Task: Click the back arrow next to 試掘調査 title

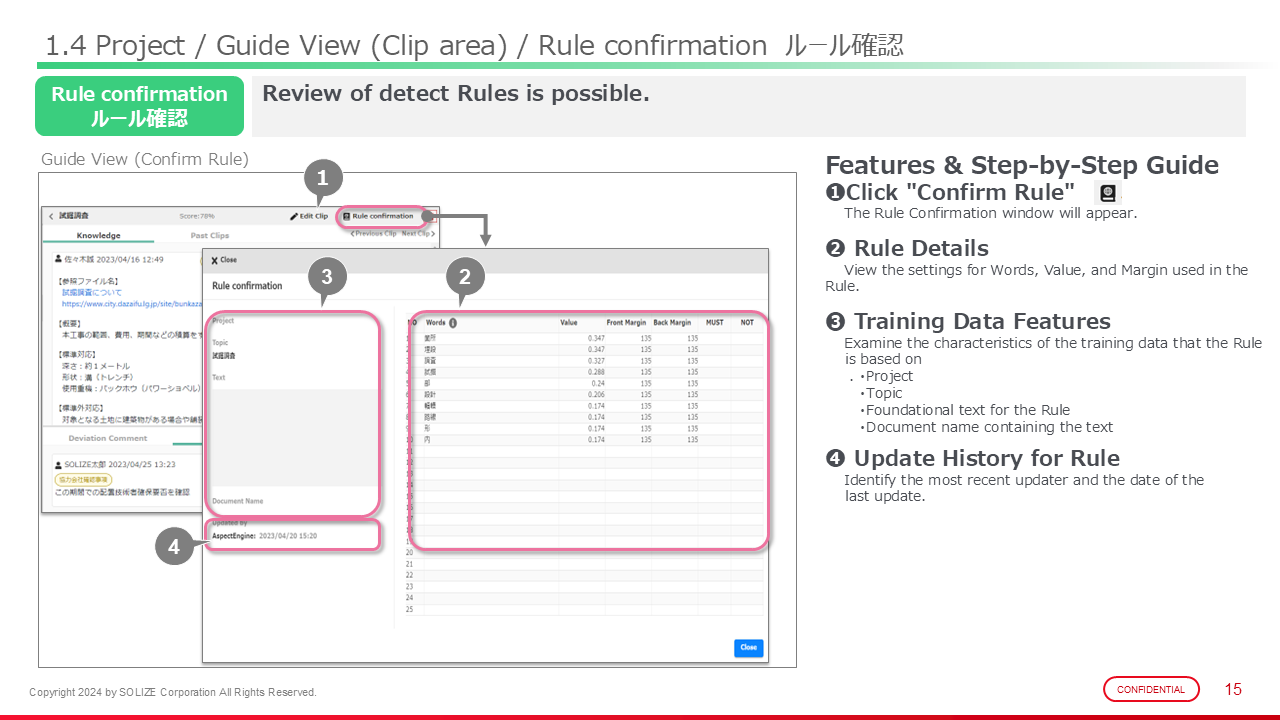Action: coord(51,216)
